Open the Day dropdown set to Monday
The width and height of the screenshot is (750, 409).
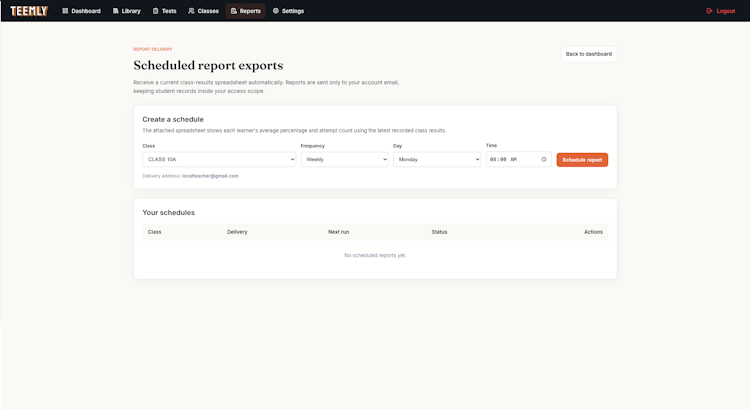coord(437,159)
